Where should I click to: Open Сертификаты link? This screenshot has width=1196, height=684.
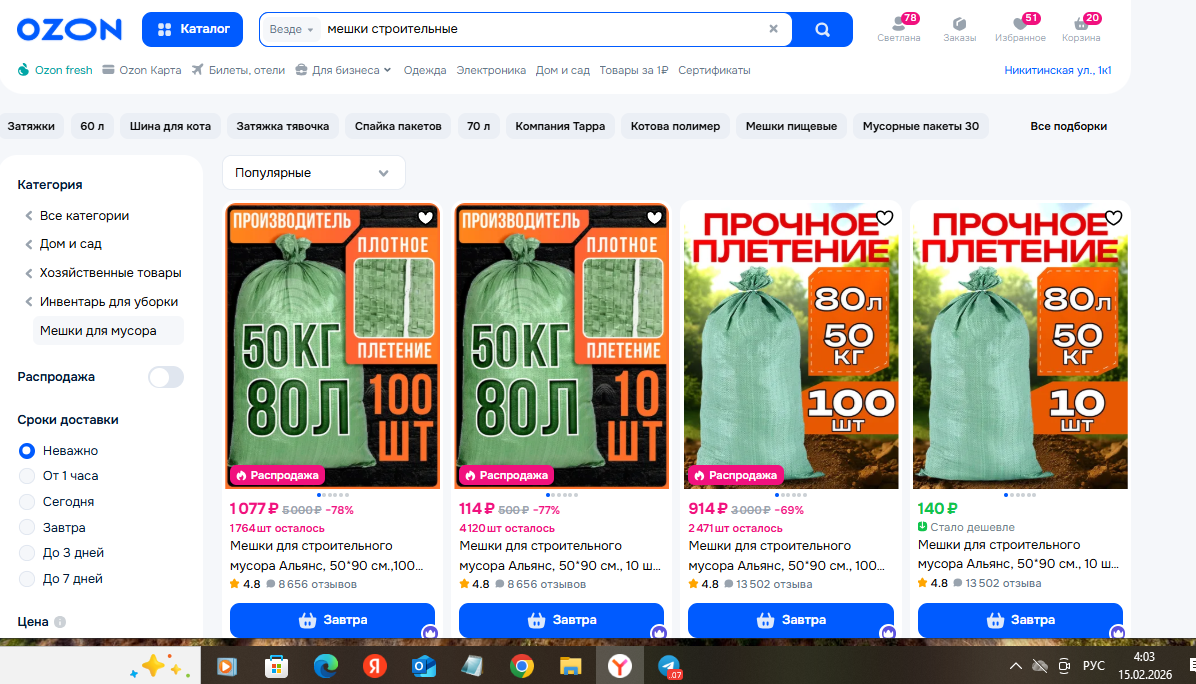[714, 70]
